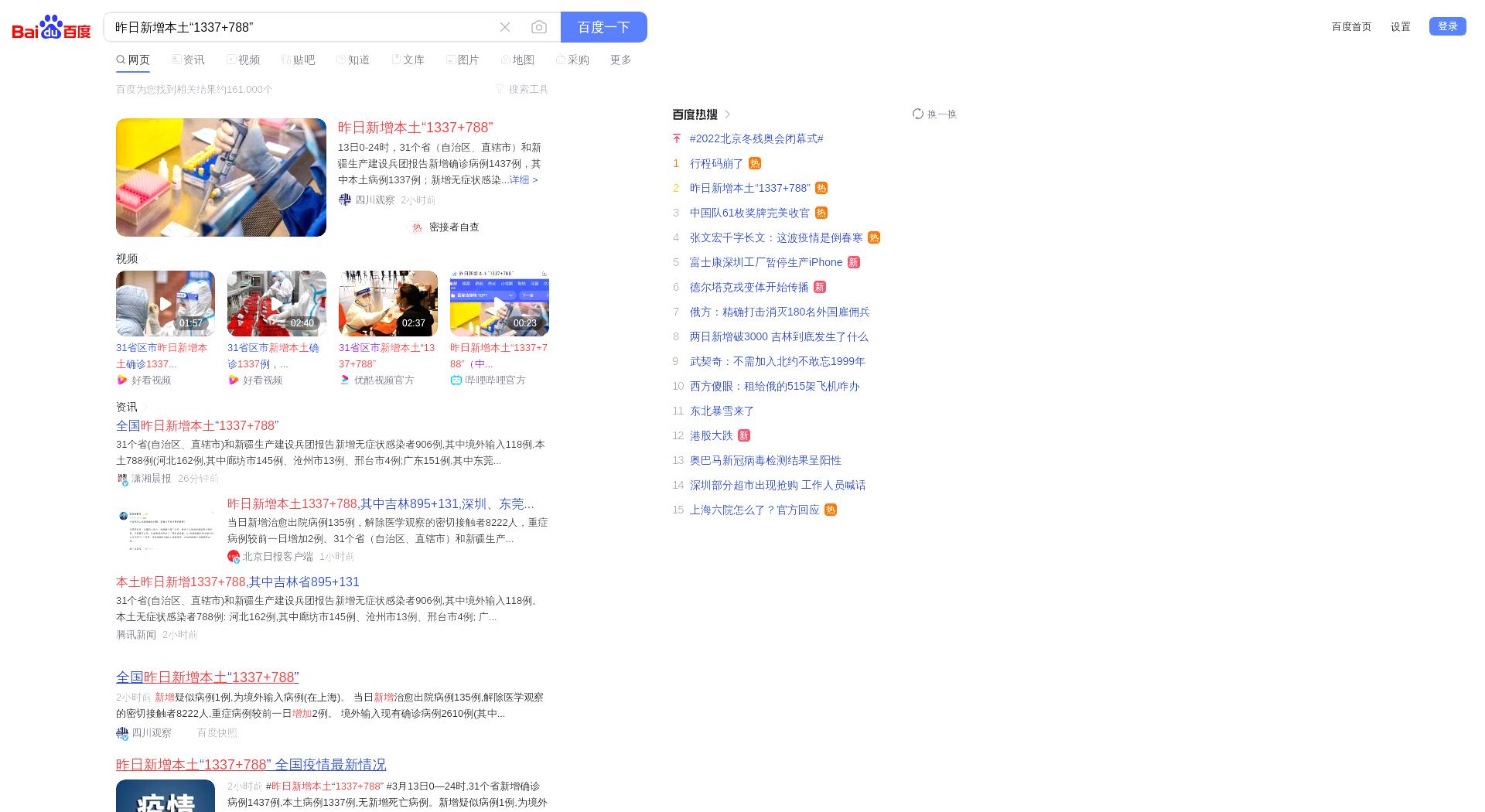This screenshot has height=812, width=1485.
Task: Click the 哔哩哔哩官方 source icon
Action: point(456,380)
